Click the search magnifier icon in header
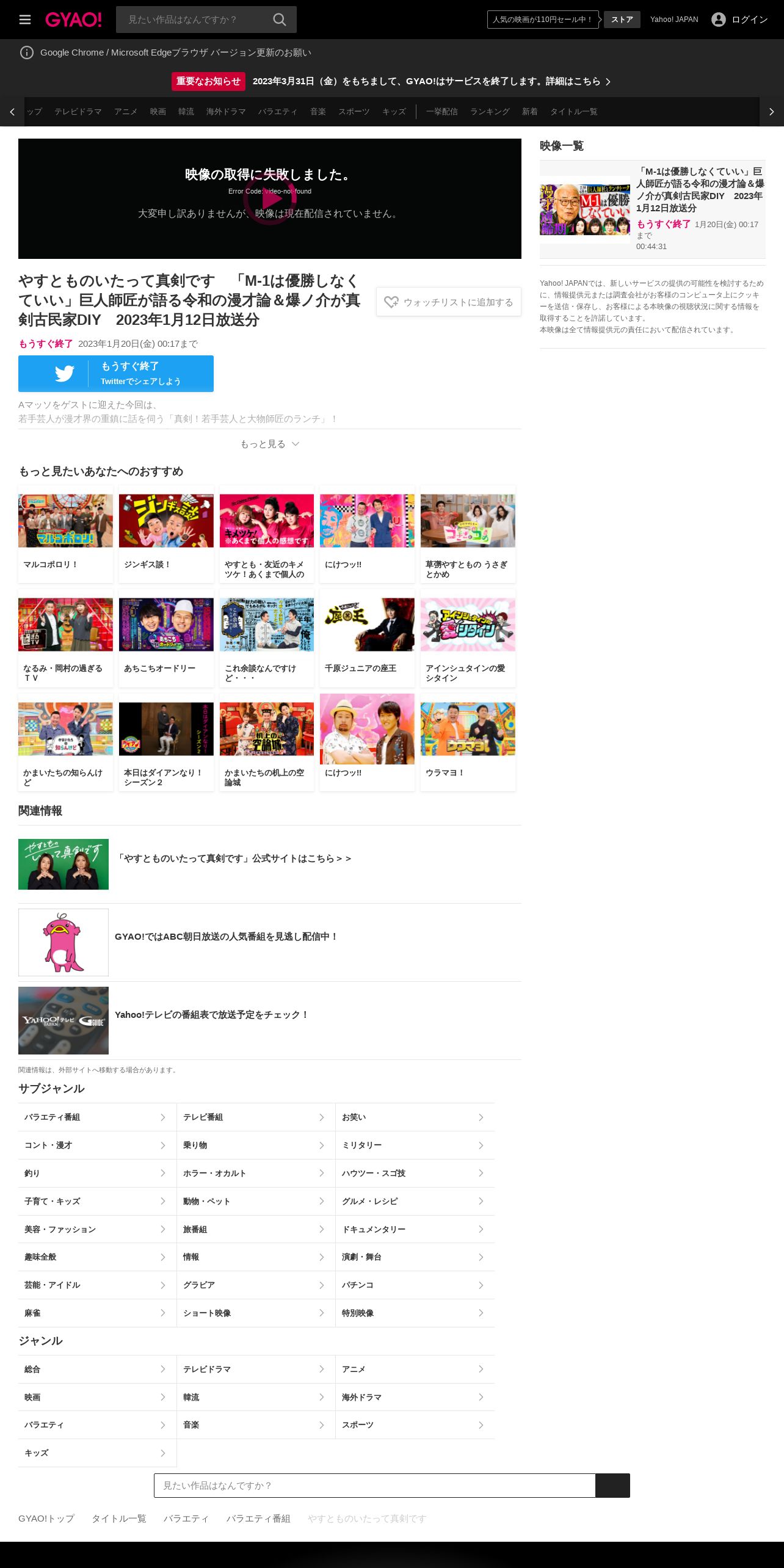This screenshot has height=1568, width=784. (x=280, y=20)
